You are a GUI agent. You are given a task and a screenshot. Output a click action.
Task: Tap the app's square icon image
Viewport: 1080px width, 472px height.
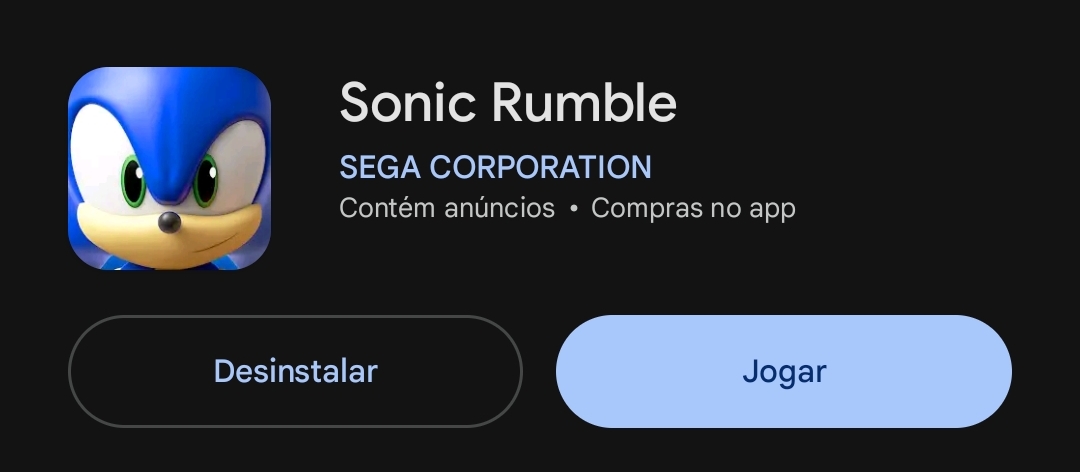169,168
